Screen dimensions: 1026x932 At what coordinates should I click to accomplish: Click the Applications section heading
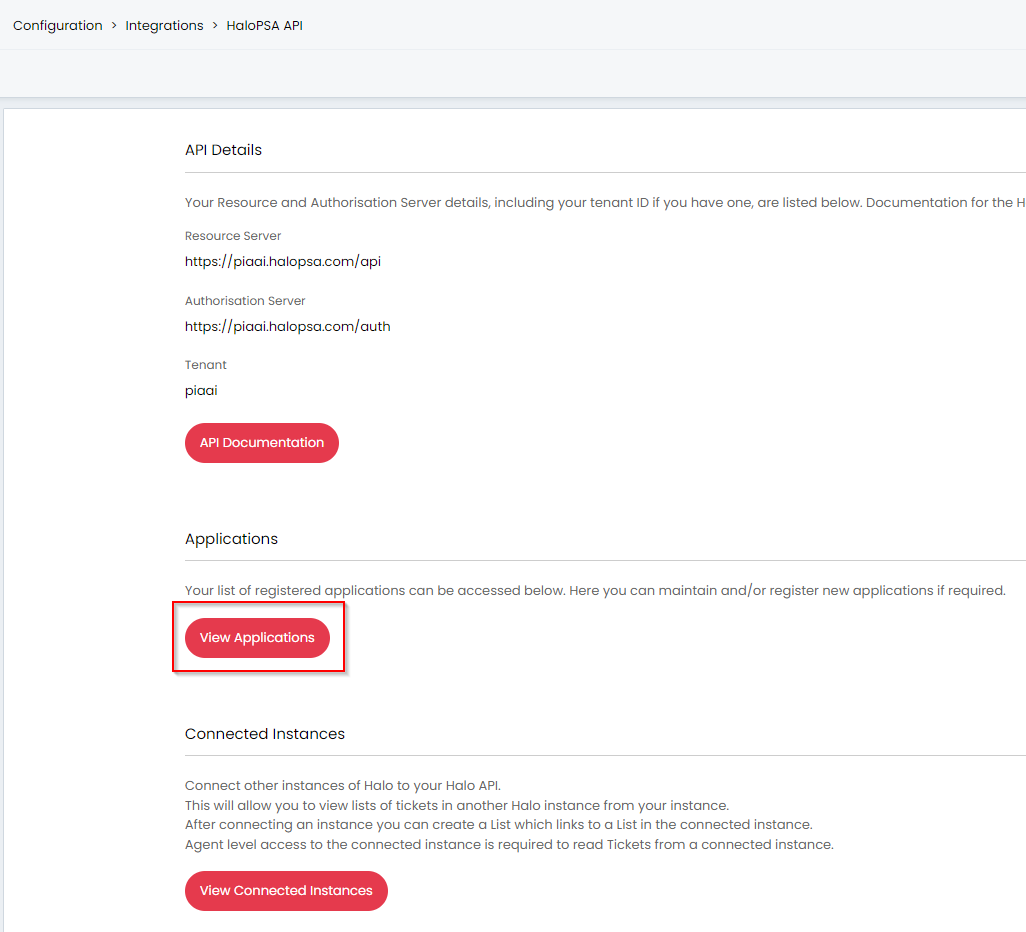[231, 539]
